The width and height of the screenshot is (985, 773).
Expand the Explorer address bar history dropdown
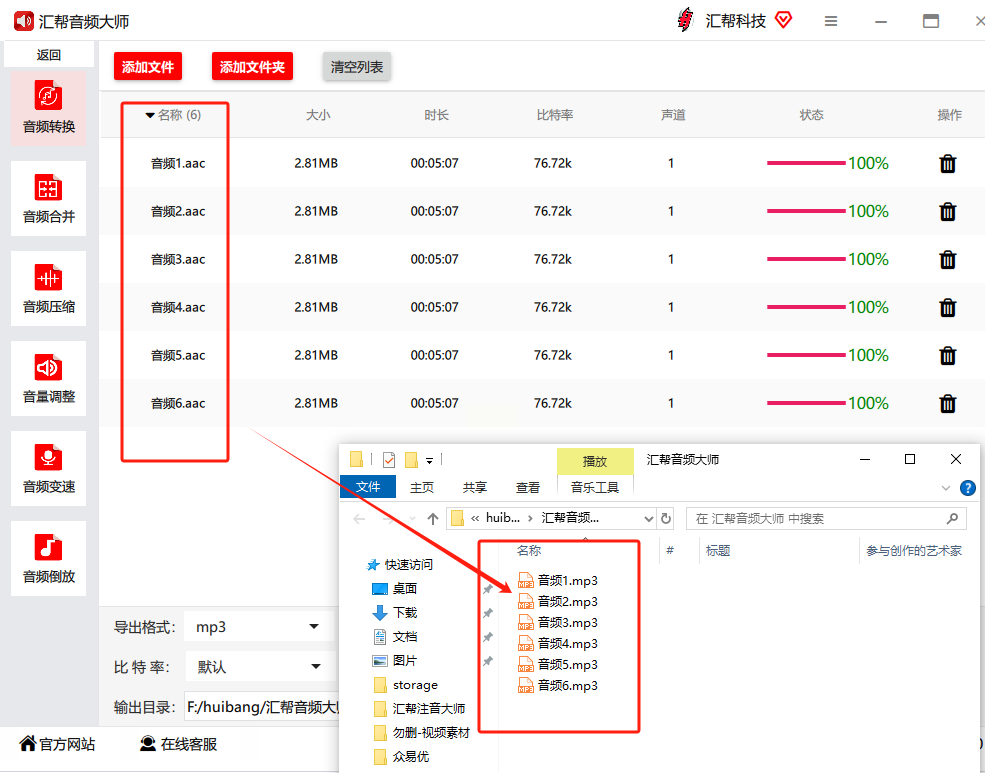point(649,519)
